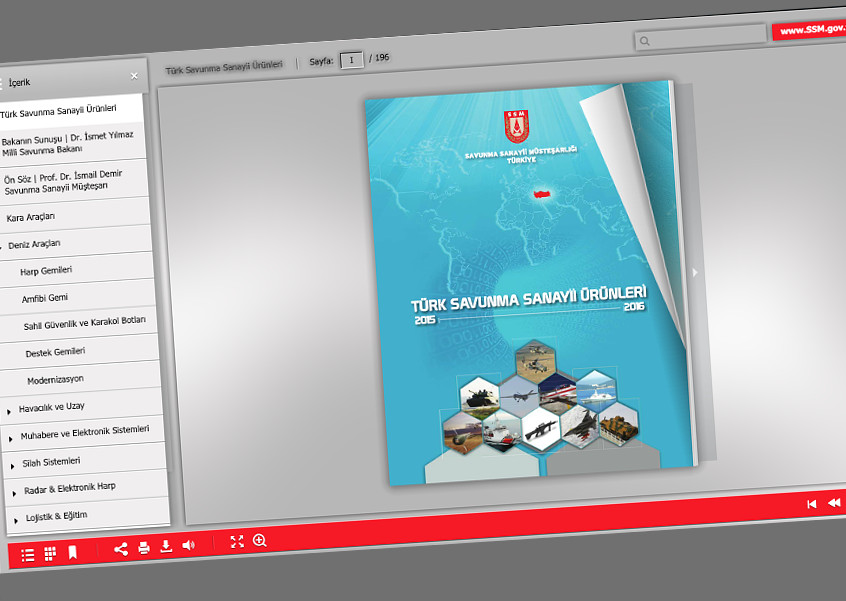Open the bookmarks icon in toolbar

72,552
